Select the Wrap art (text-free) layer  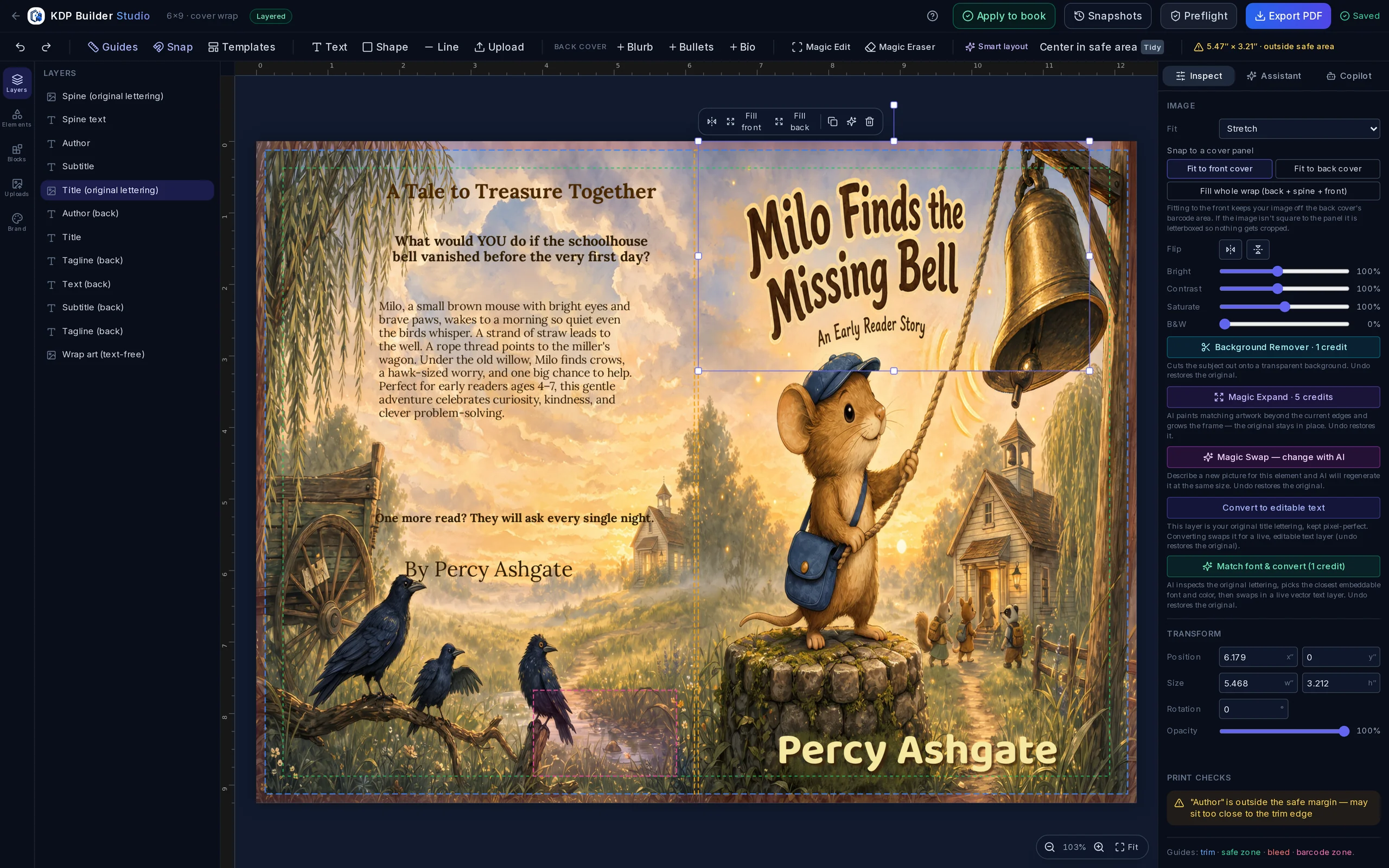127,355
